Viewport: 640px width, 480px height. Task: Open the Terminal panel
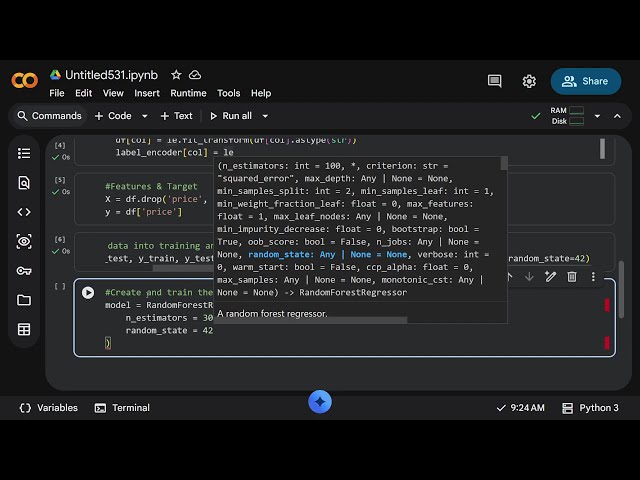coord(122,408)
